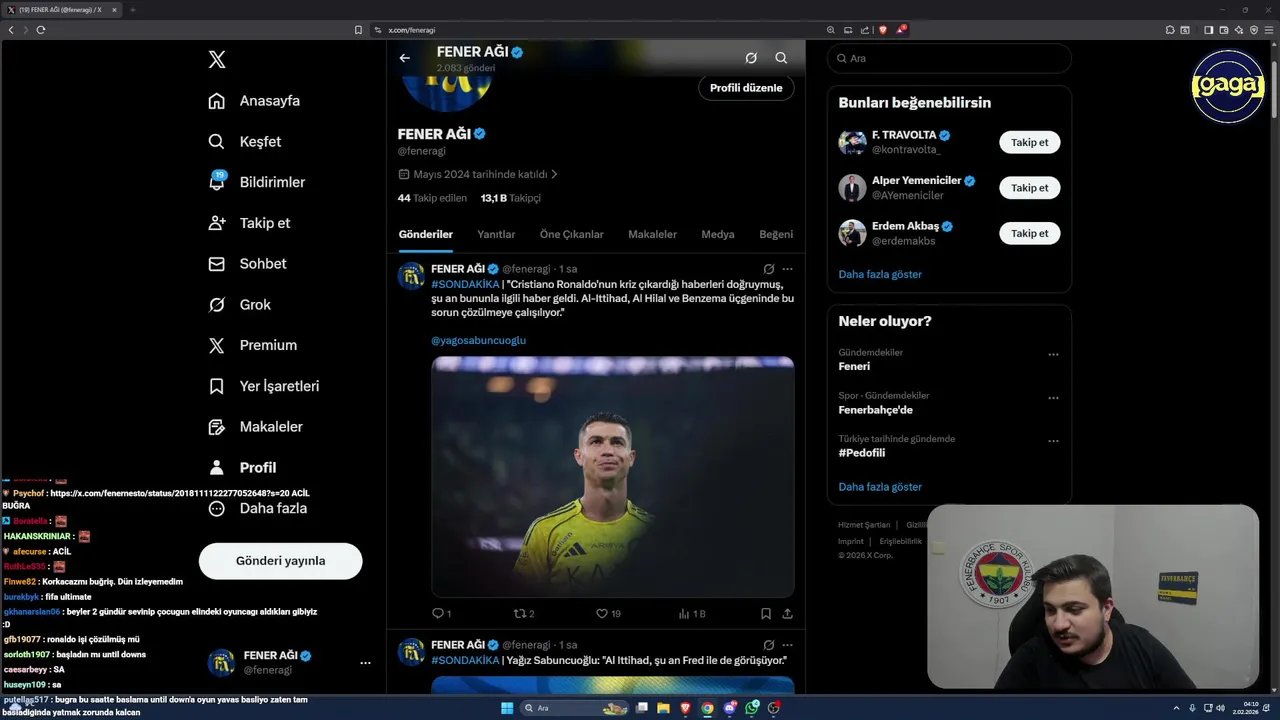Switch to Makaleler profile tab
The image size is (1280, 720).
point(652,234)
